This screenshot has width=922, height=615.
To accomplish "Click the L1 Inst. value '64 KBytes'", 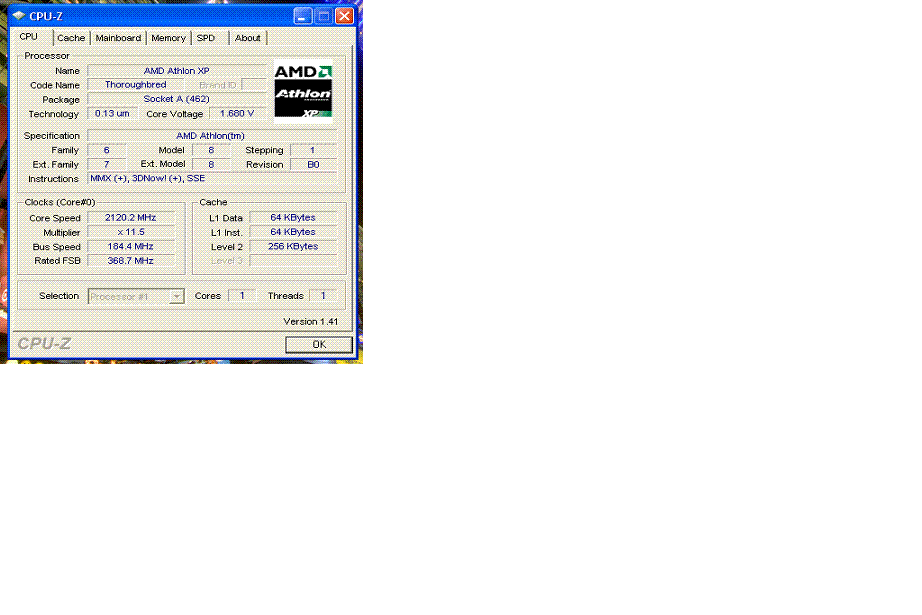I will pos(293,232).
